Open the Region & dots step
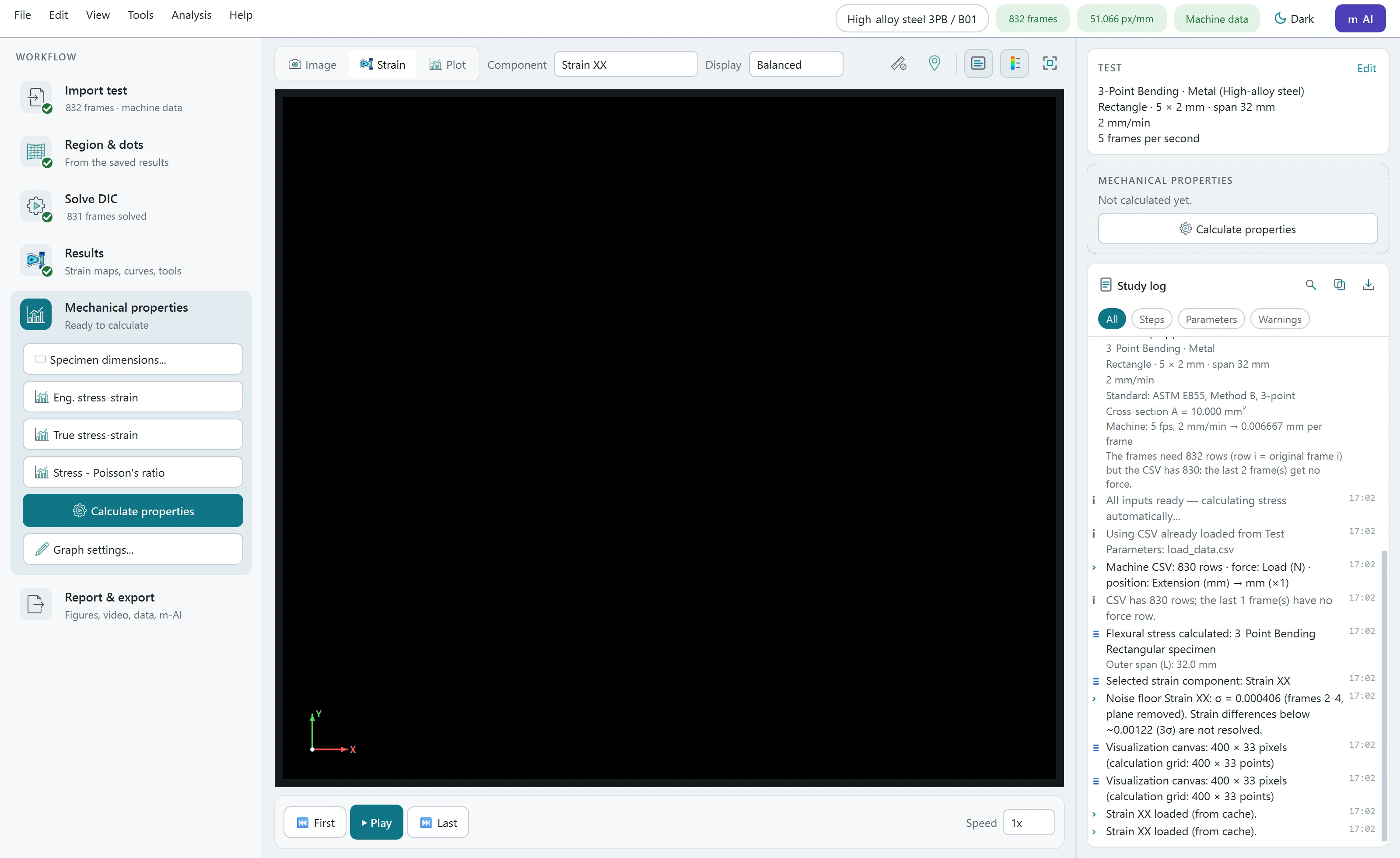 (131, 152)
